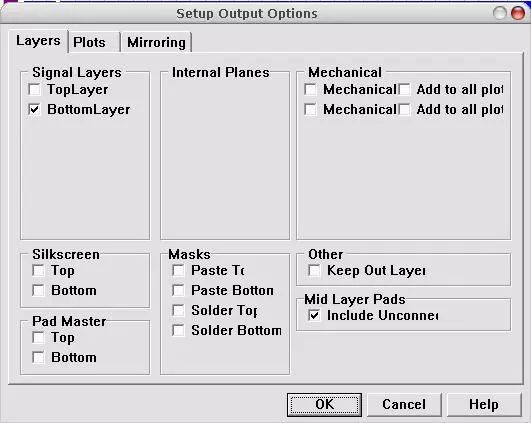This screenshot has height=423, width=531.
Task: Confirm settings with the OK button
Action: tap(324, 405)
